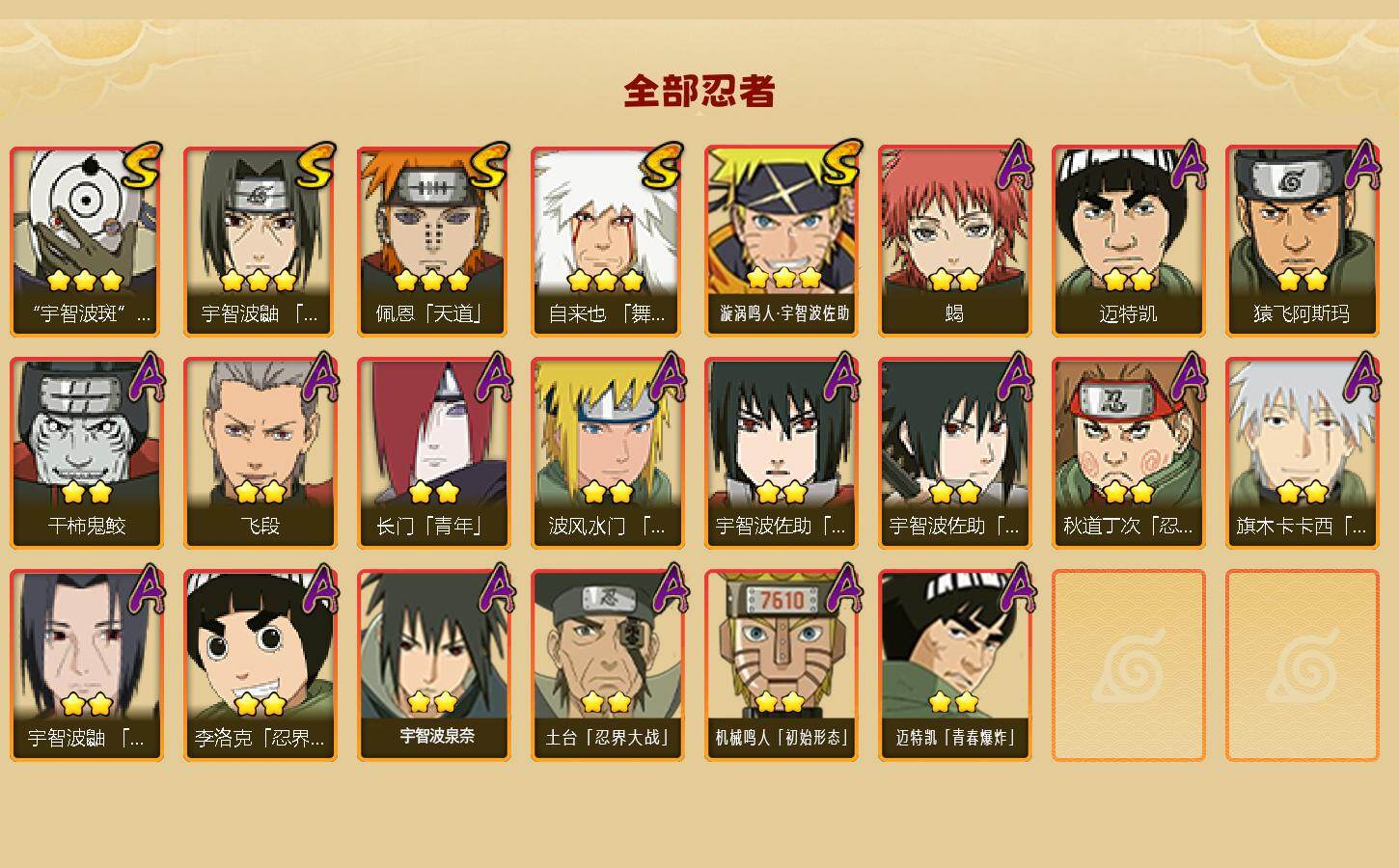Open the 长门「青年」 card

coord(433,453)
